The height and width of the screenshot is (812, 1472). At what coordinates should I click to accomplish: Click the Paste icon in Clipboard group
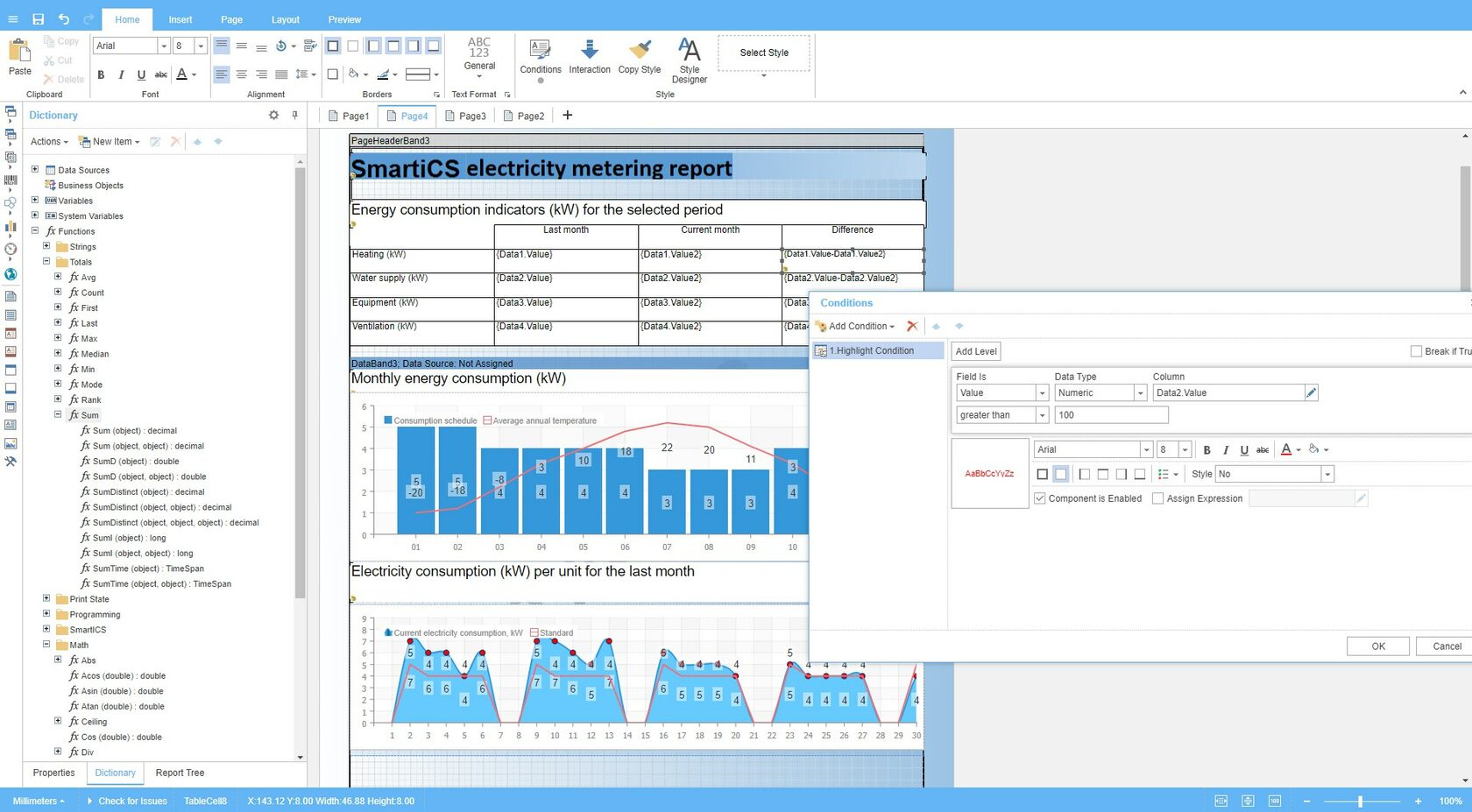[x=19, y=51]
